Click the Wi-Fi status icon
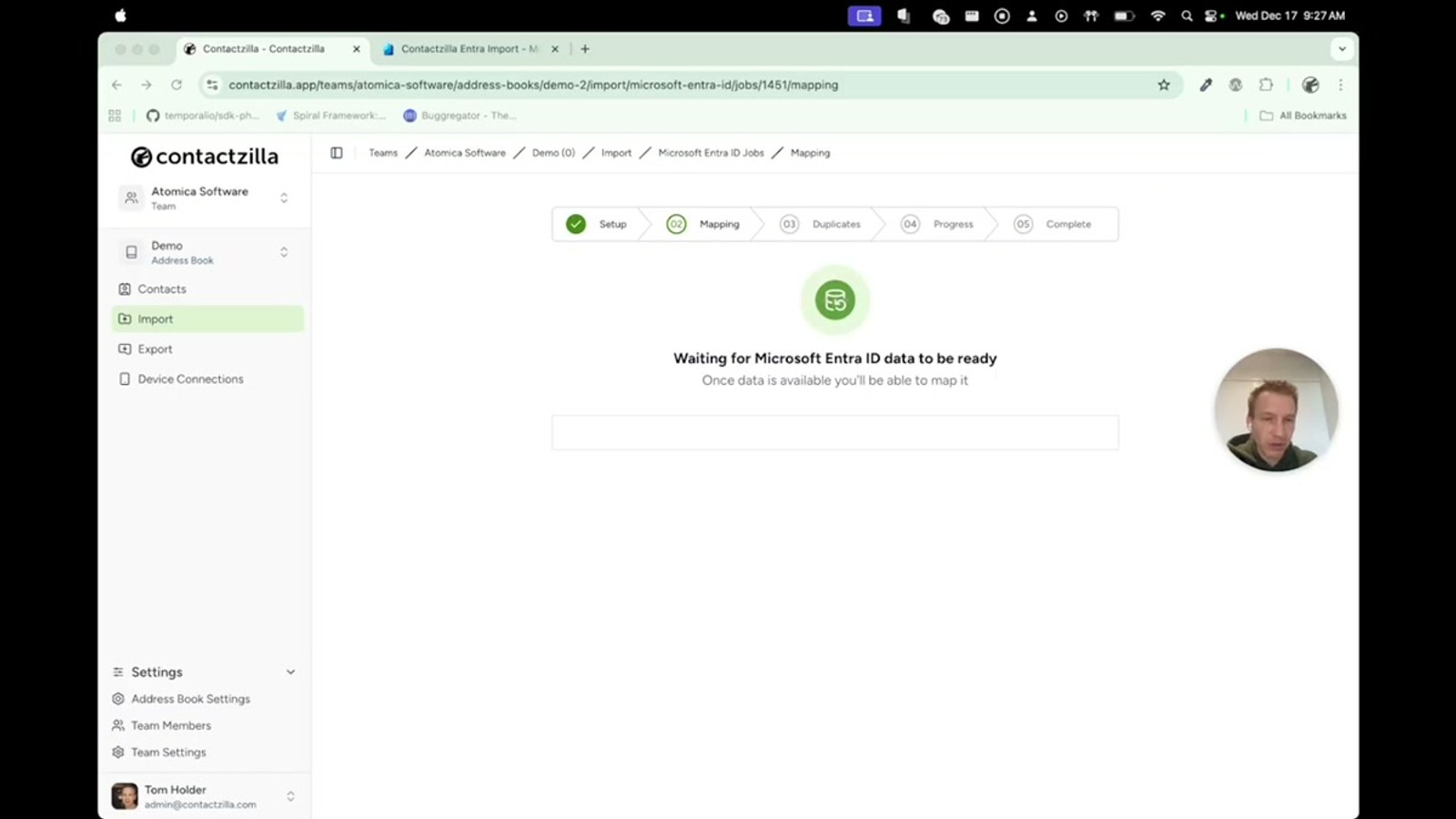Screen dimensions: 1456x819 pyautogui.click(x=1158, y=15)
